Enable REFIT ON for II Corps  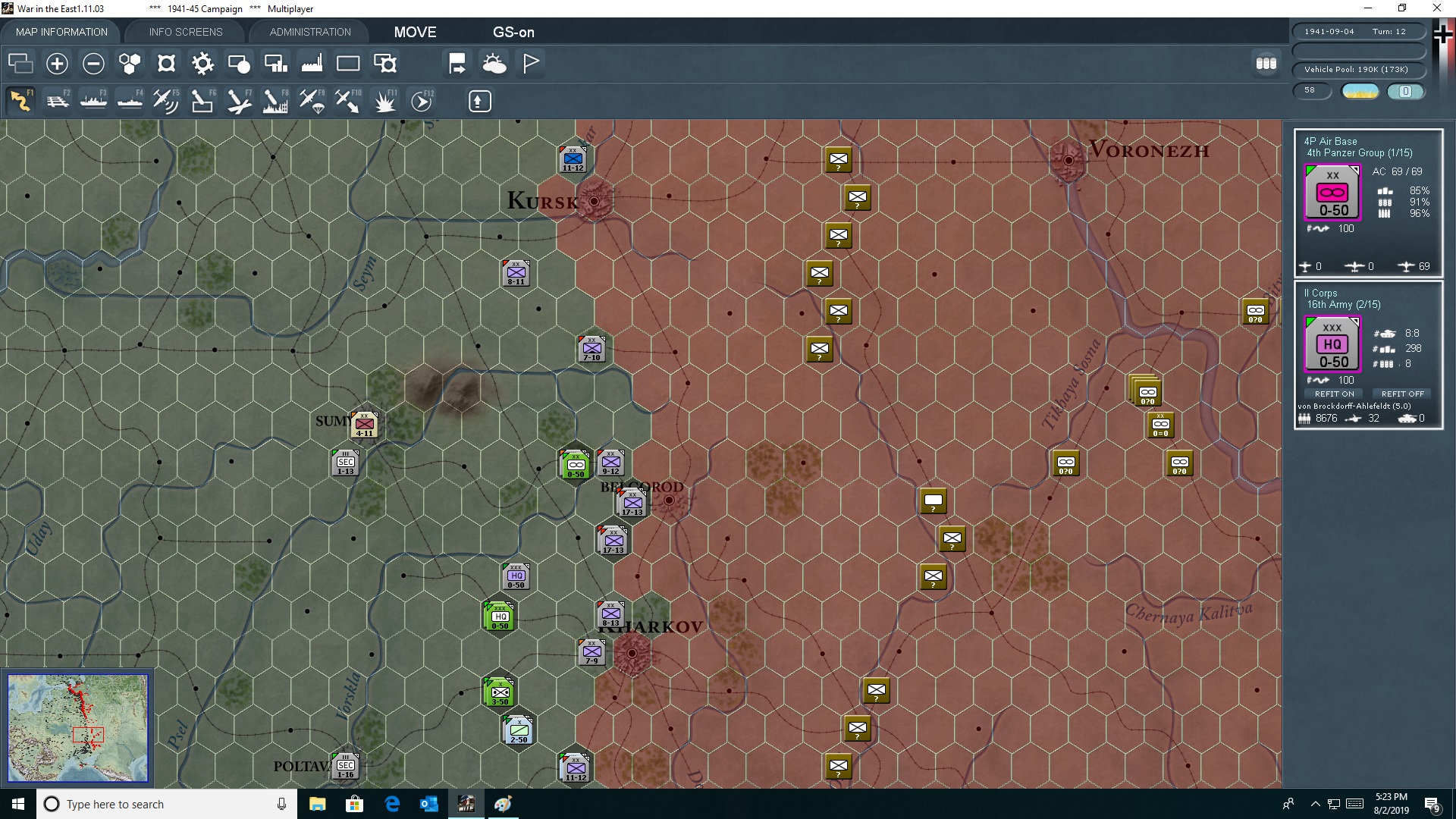click(x=1333, y=394)
